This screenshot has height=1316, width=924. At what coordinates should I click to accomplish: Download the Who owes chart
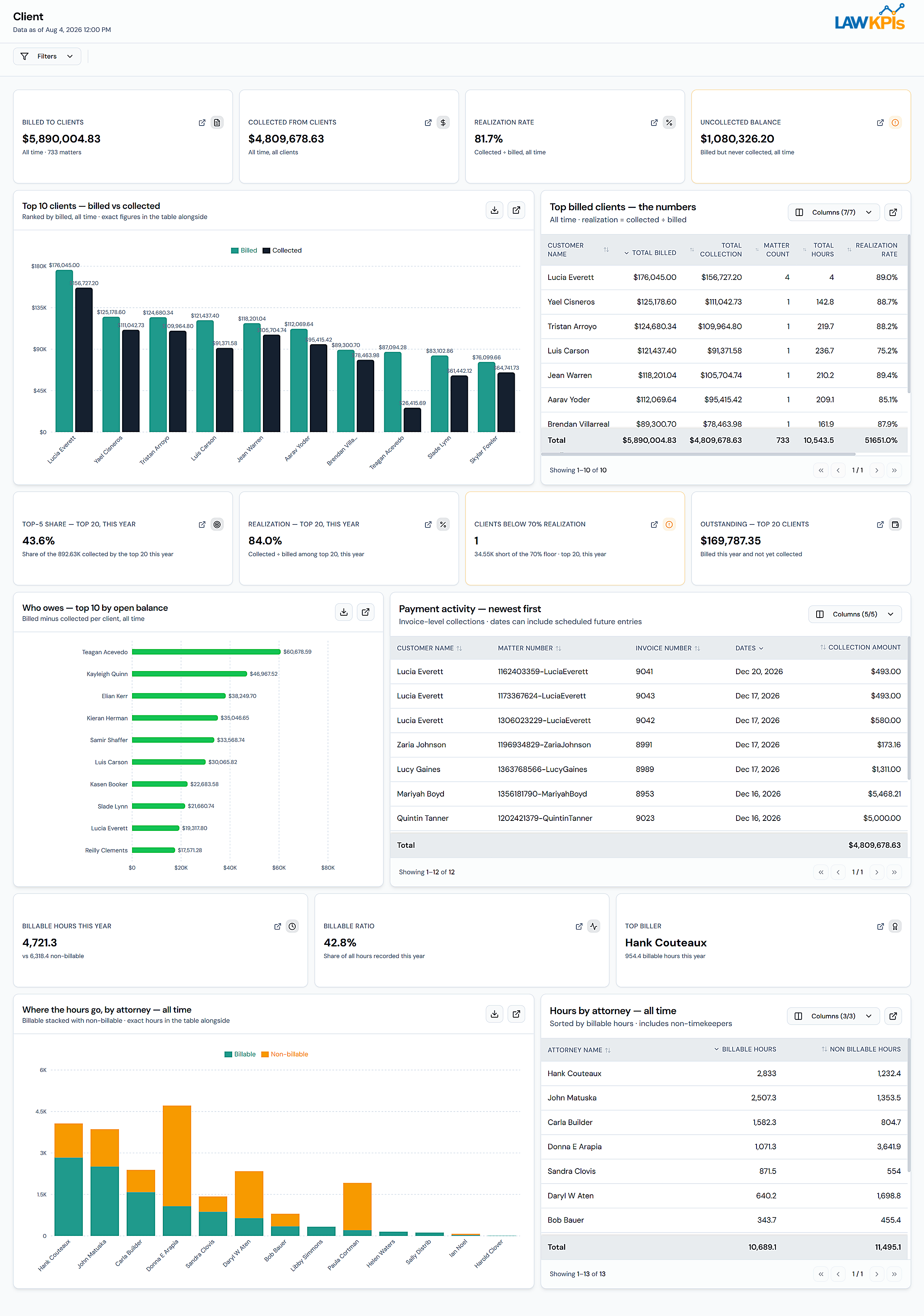click(343, 612)
